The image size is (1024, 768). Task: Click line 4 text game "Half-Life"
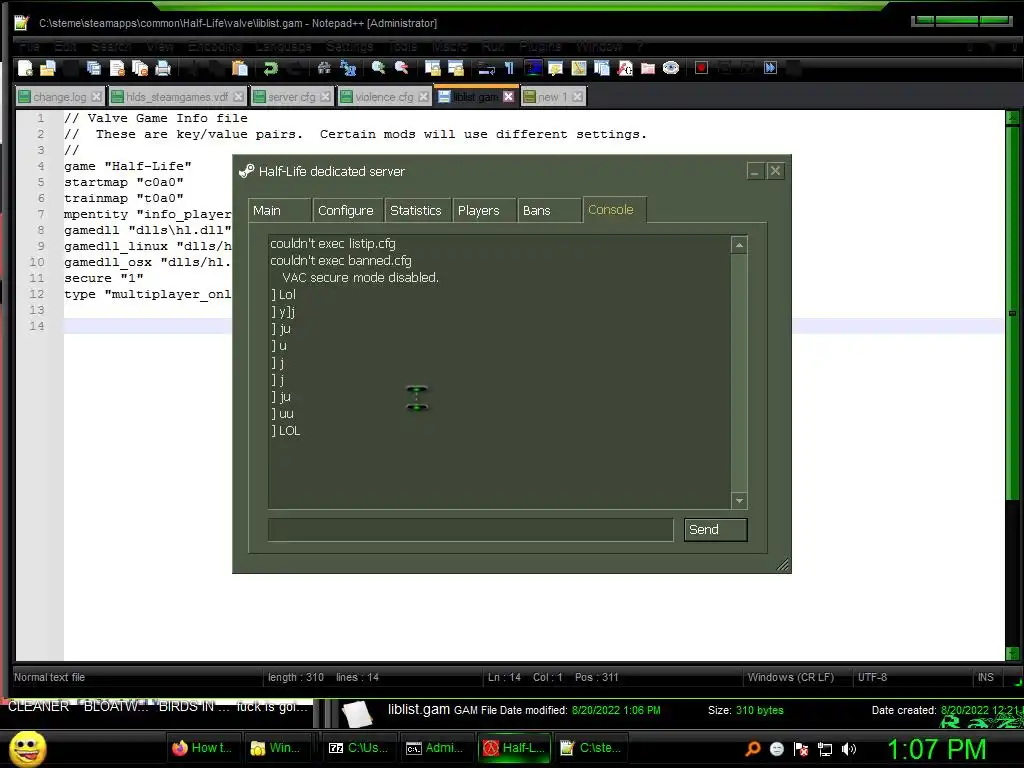point(128,167)
